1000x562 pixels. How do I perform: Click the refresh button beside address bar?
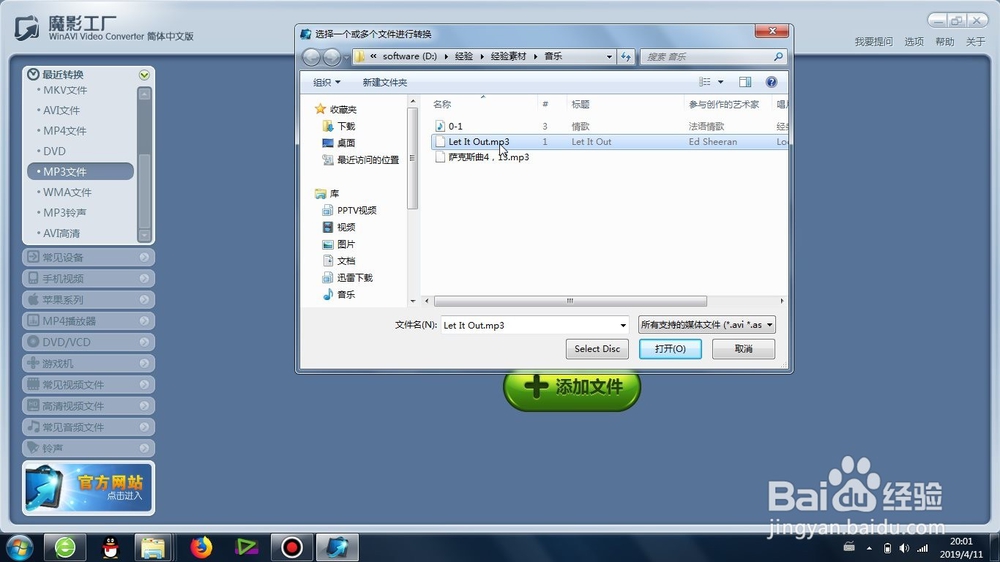626,57
